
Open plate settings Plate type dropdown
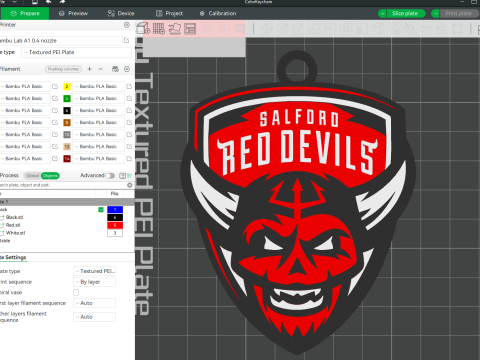(94, 271)
